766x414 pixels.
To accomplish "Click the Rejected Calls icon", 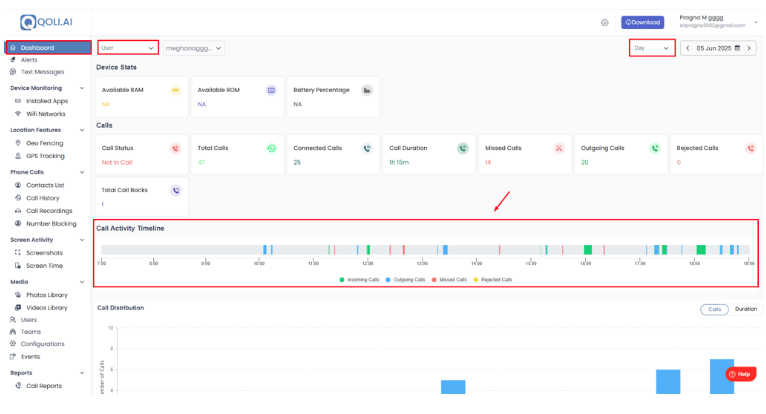I will tap(750, 148).
